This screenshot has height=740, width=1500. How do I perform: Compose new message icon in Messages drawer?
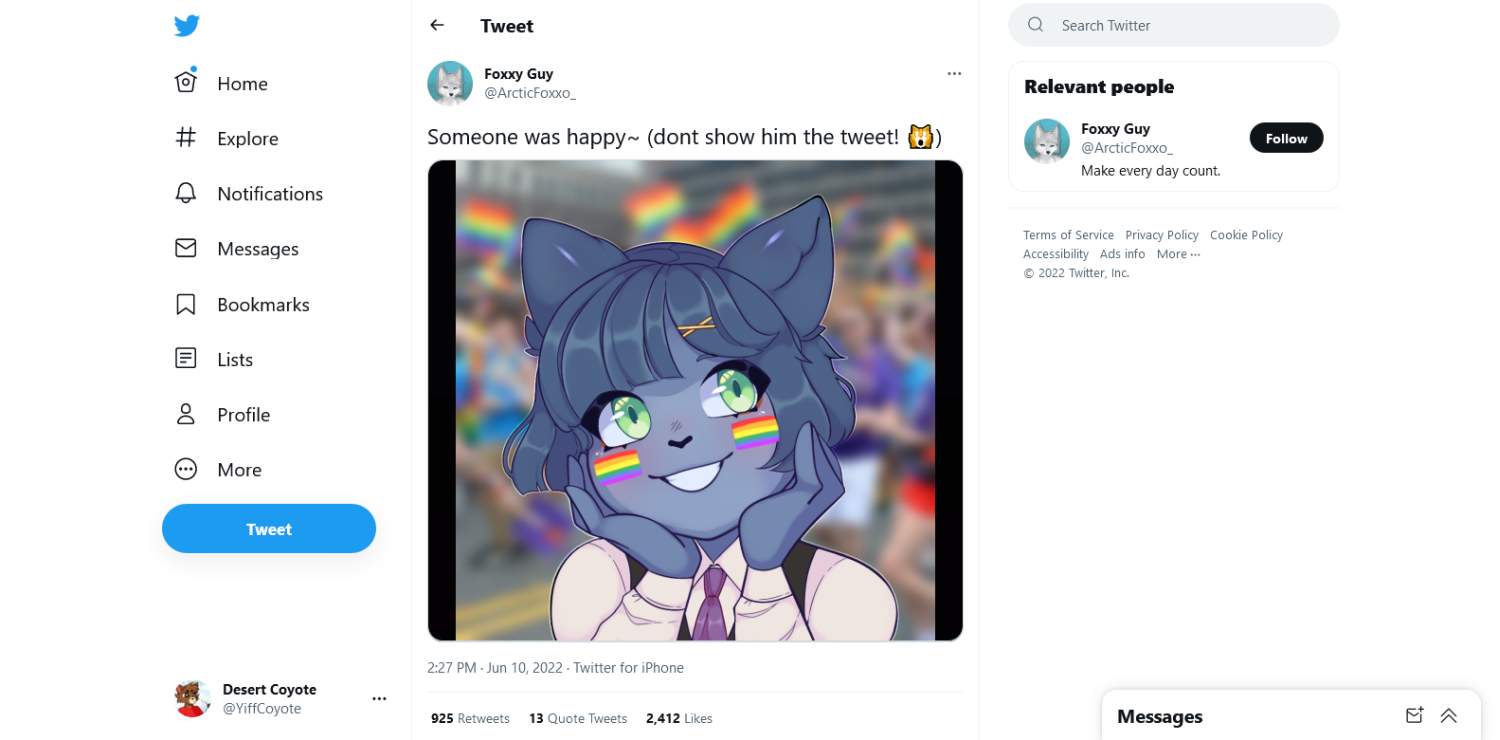(x=1414, y=715)
